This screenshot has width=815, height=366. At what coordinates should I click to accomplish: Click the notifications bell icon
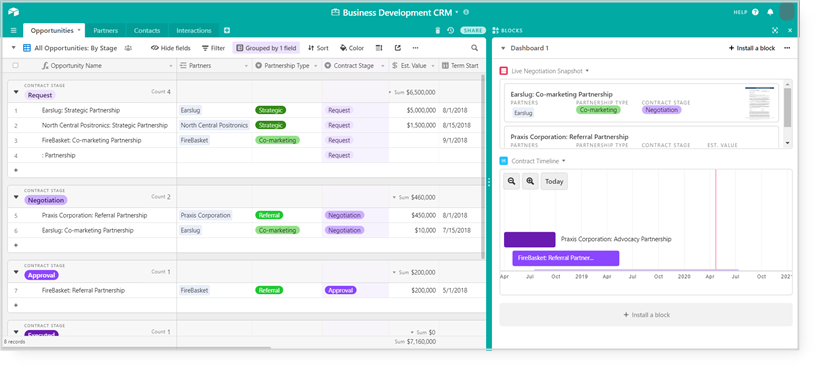(x=770, y=12)
